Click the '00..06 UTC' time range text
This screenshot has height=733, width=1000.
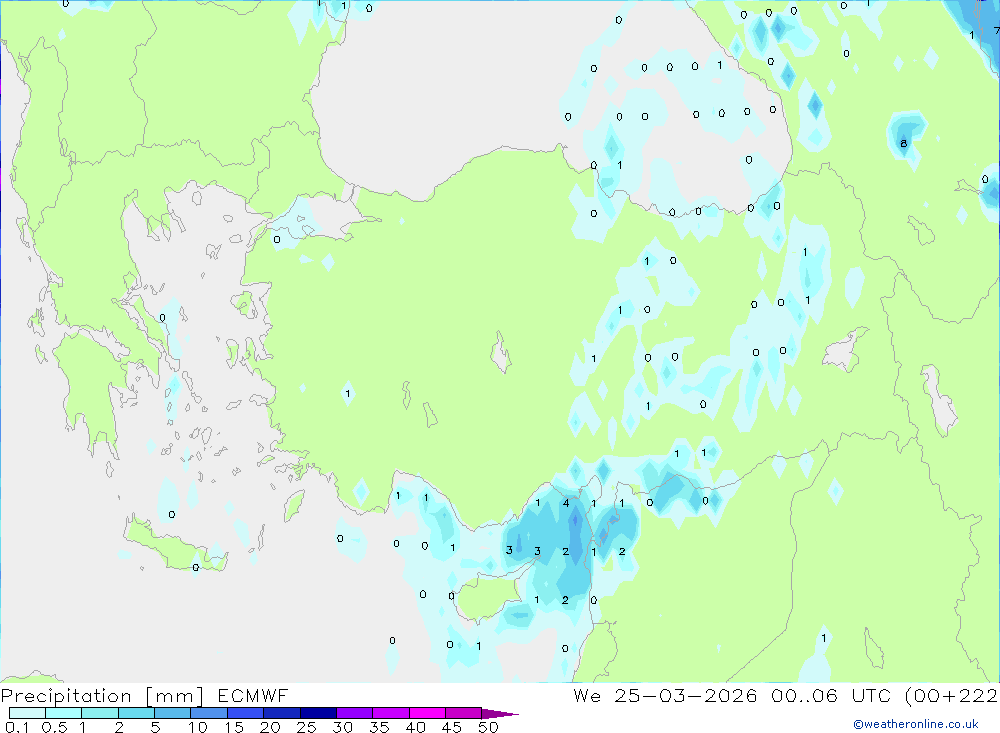(x=832, y=695)
